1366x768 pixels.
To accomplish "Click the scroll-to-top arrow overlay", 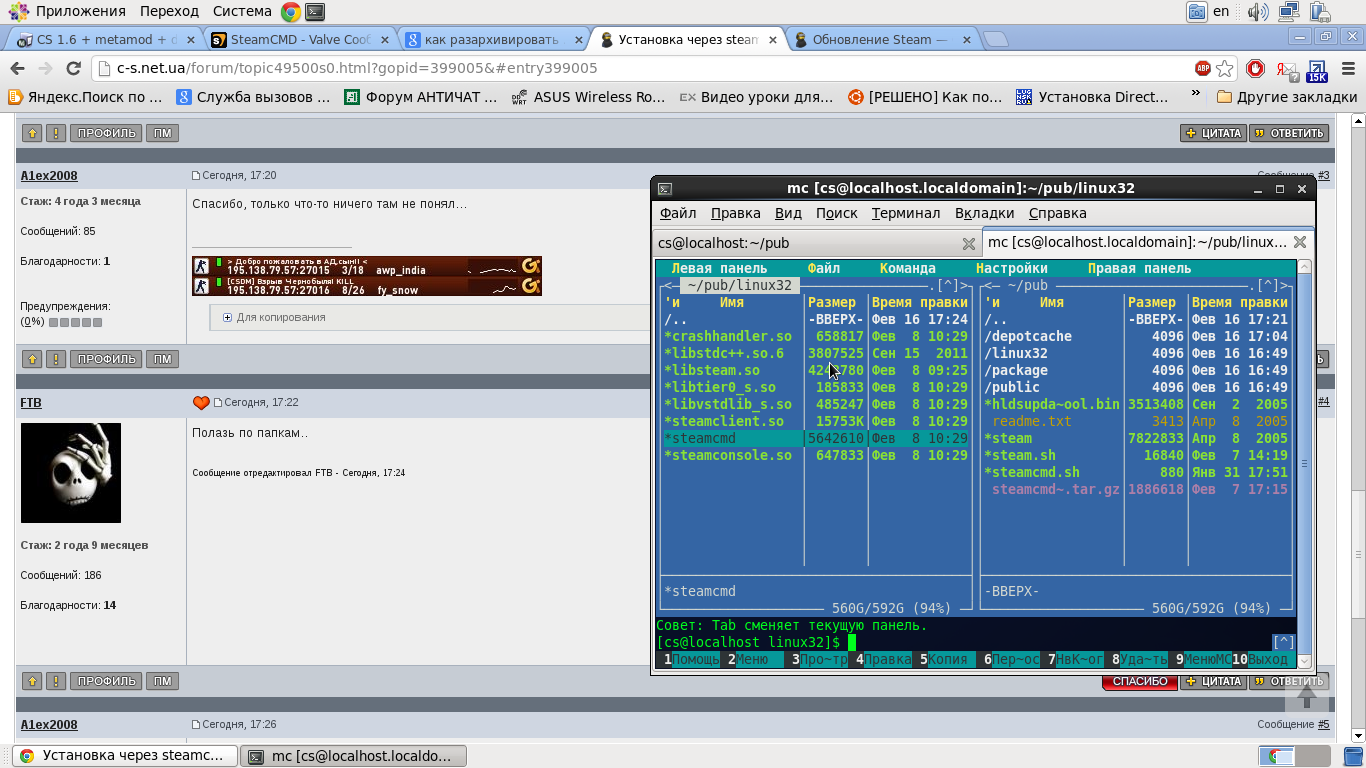I will coord(1306,695).
